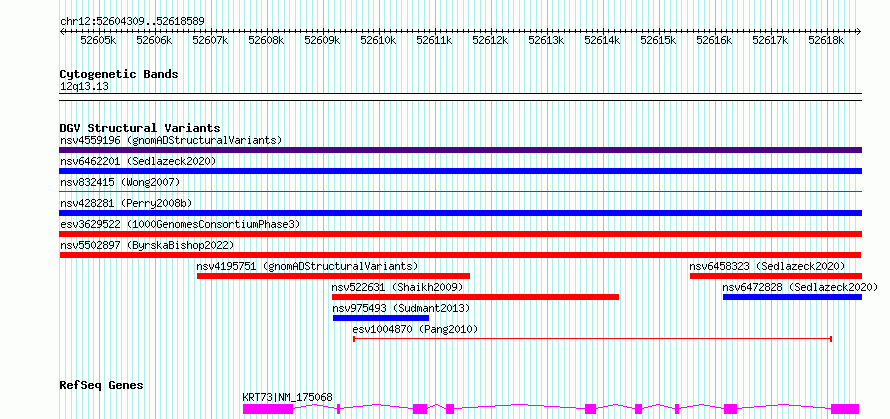Click the 52616k ruler tick label

715,40
